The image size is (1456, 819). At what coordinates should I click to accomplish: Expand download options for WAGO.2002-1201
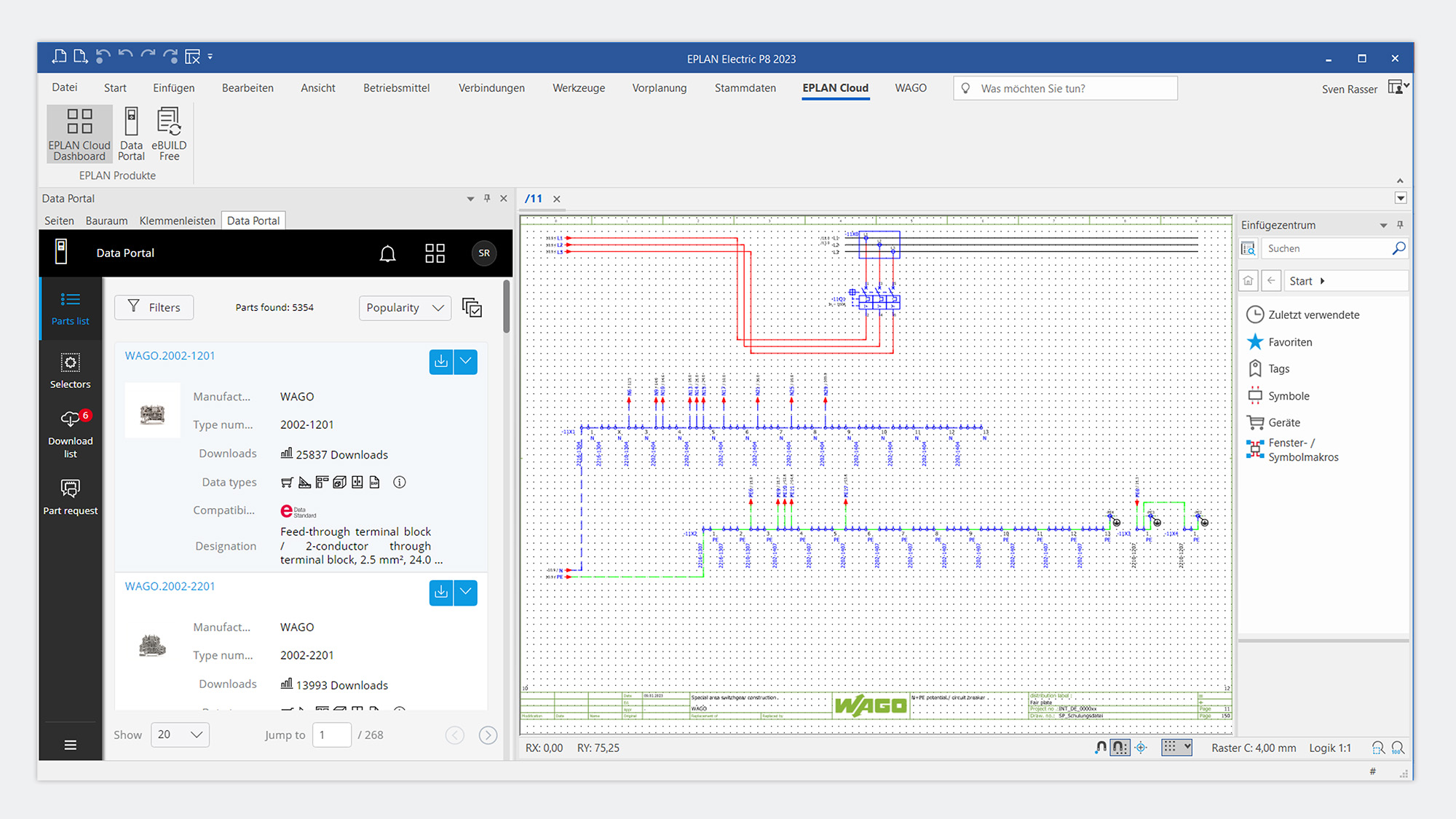[466, 362]
